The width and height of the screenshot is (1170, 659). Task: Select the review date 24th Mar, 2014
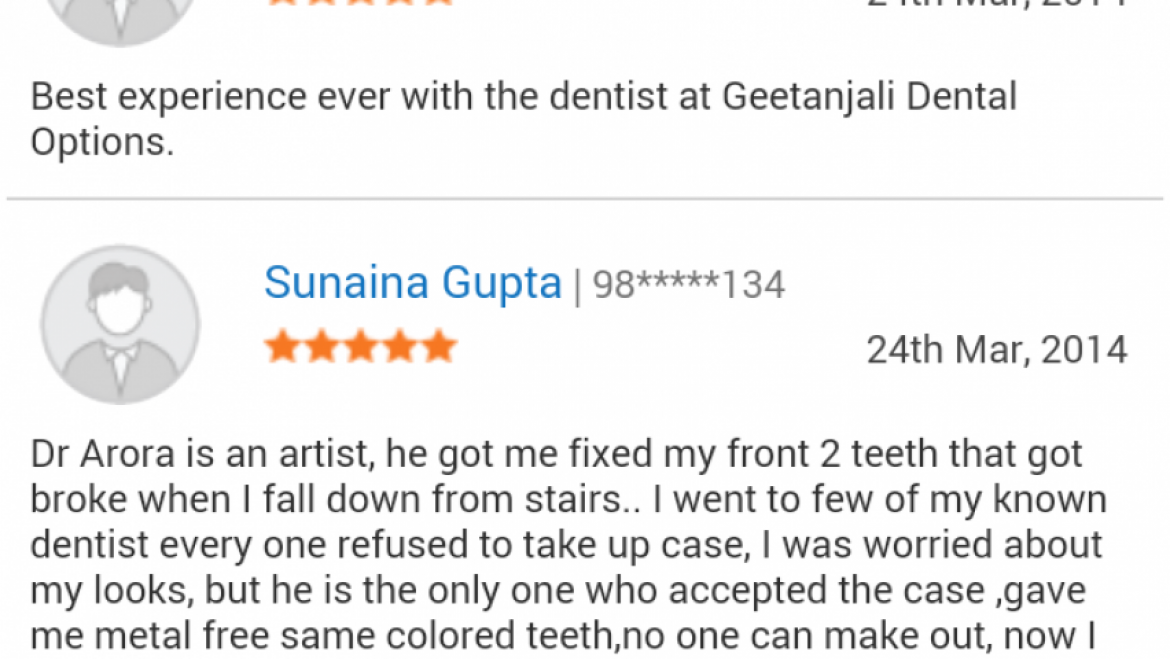[x=995, y=349]
